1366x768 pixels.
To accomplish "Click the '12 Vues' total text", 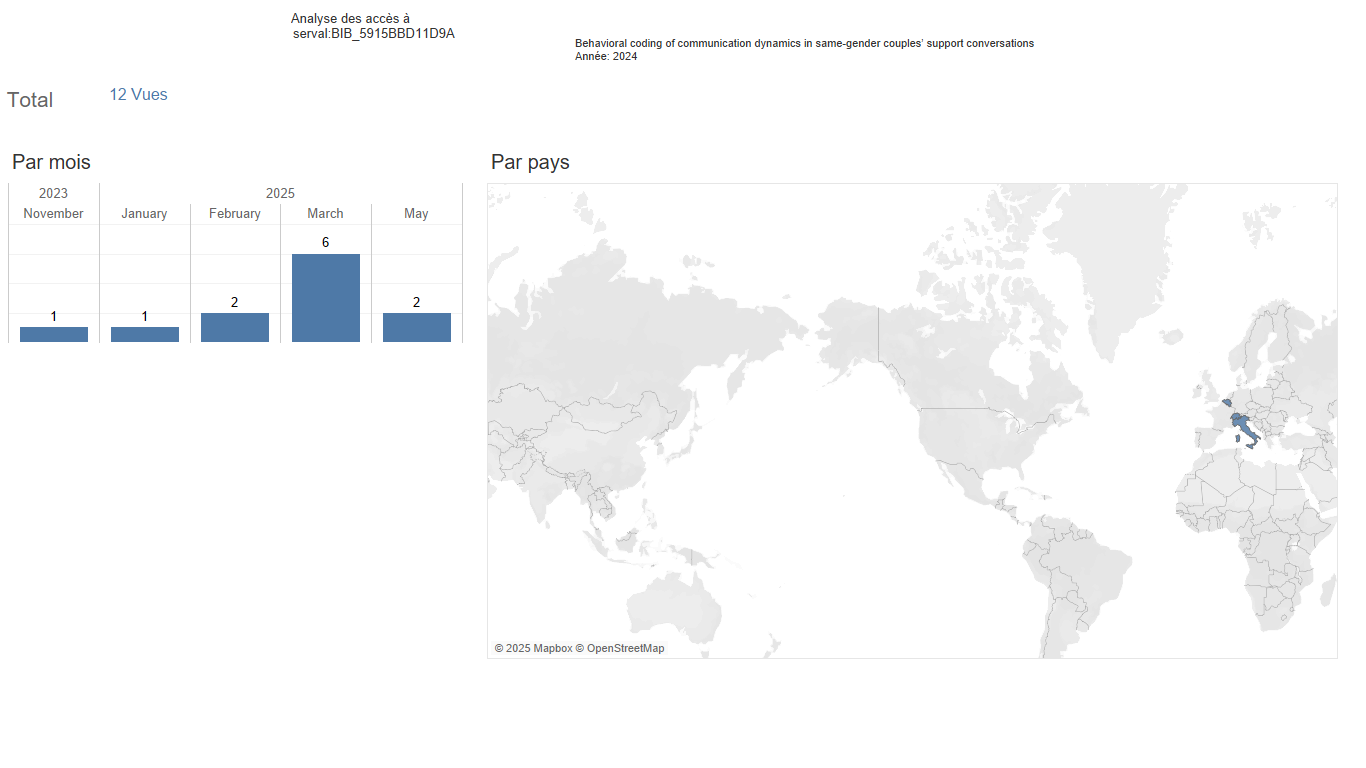I will (x=139, y=95).
